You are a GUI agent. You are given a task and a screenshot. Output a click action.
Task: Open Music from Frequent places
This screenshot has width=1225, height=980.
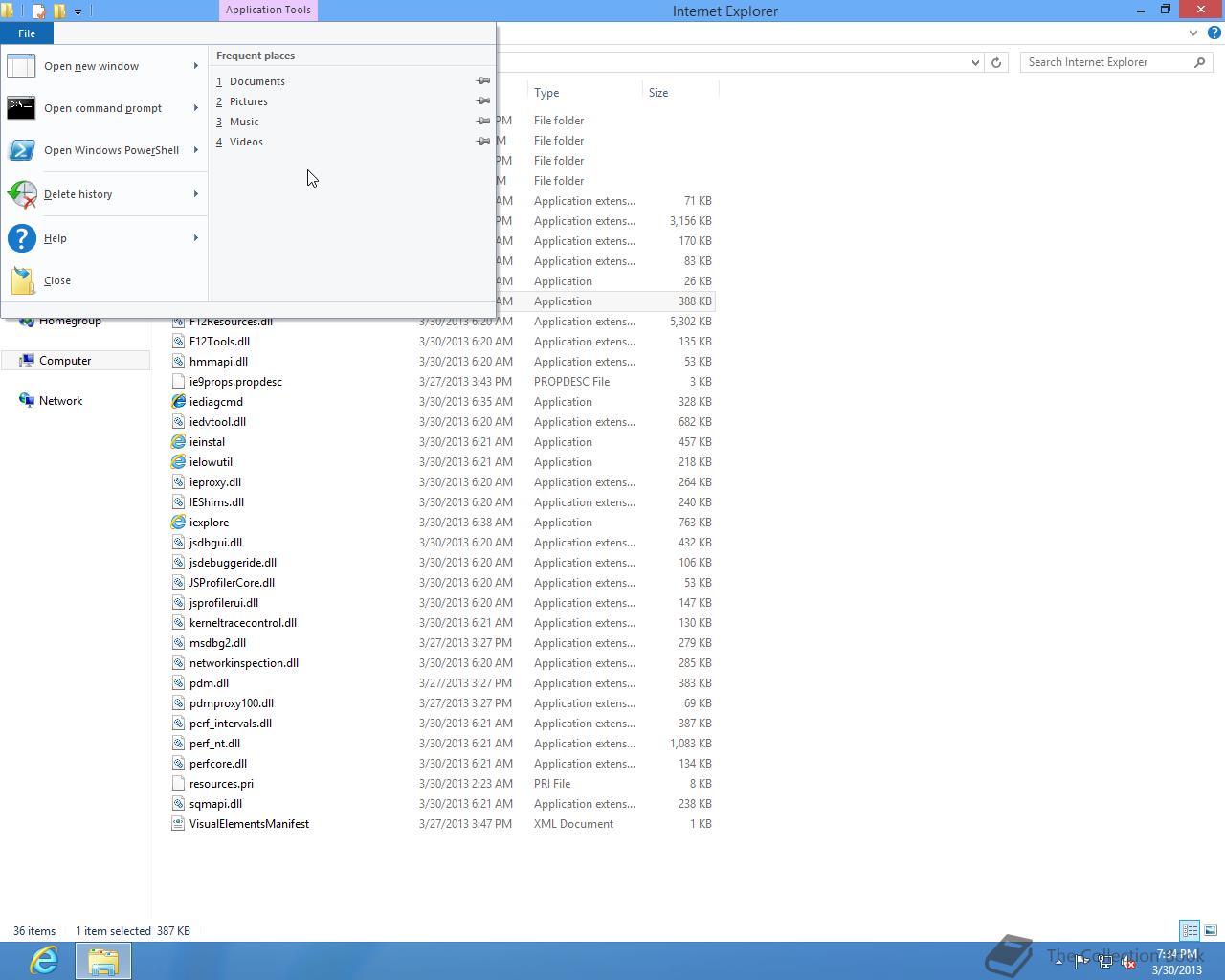244,122
